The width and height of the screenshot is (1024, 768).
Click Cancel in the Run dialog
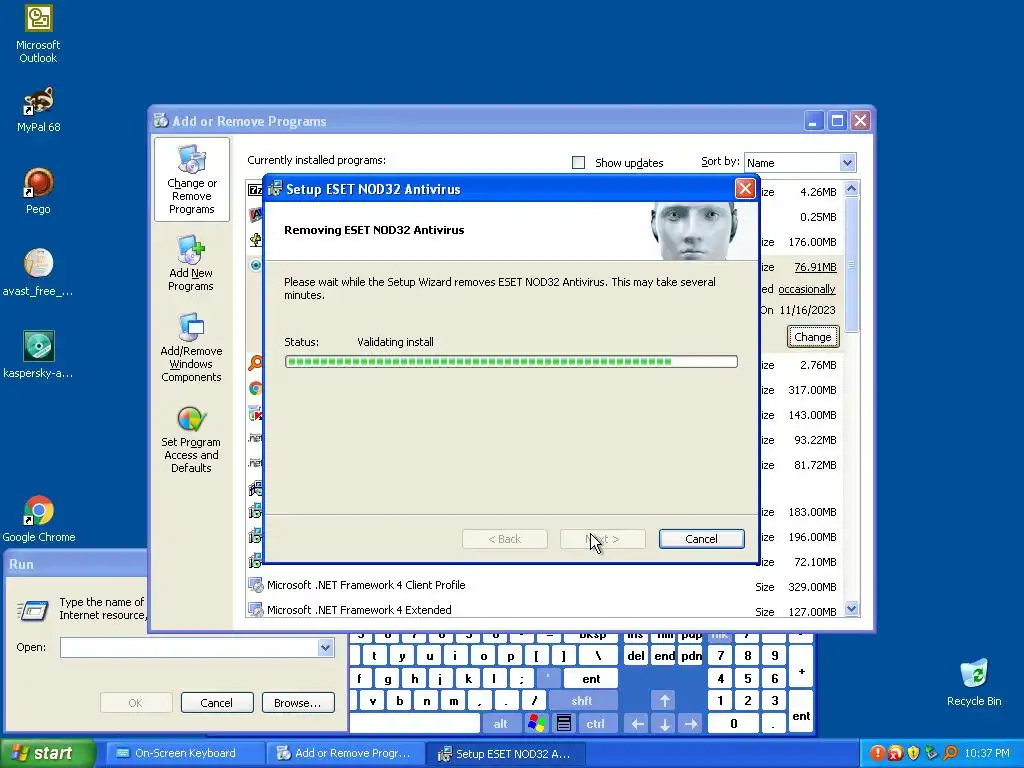216,703
